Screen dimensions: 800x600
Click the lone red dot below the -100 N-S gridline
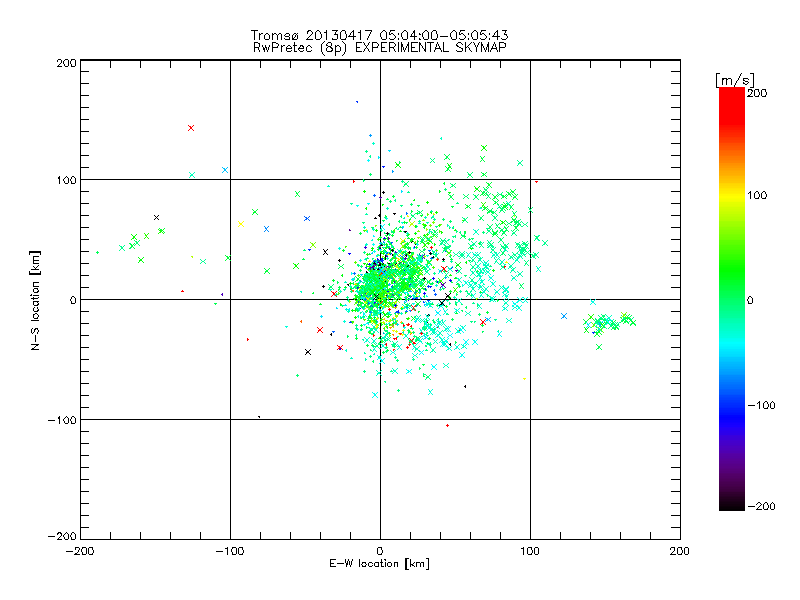click(x=447, y=426)
